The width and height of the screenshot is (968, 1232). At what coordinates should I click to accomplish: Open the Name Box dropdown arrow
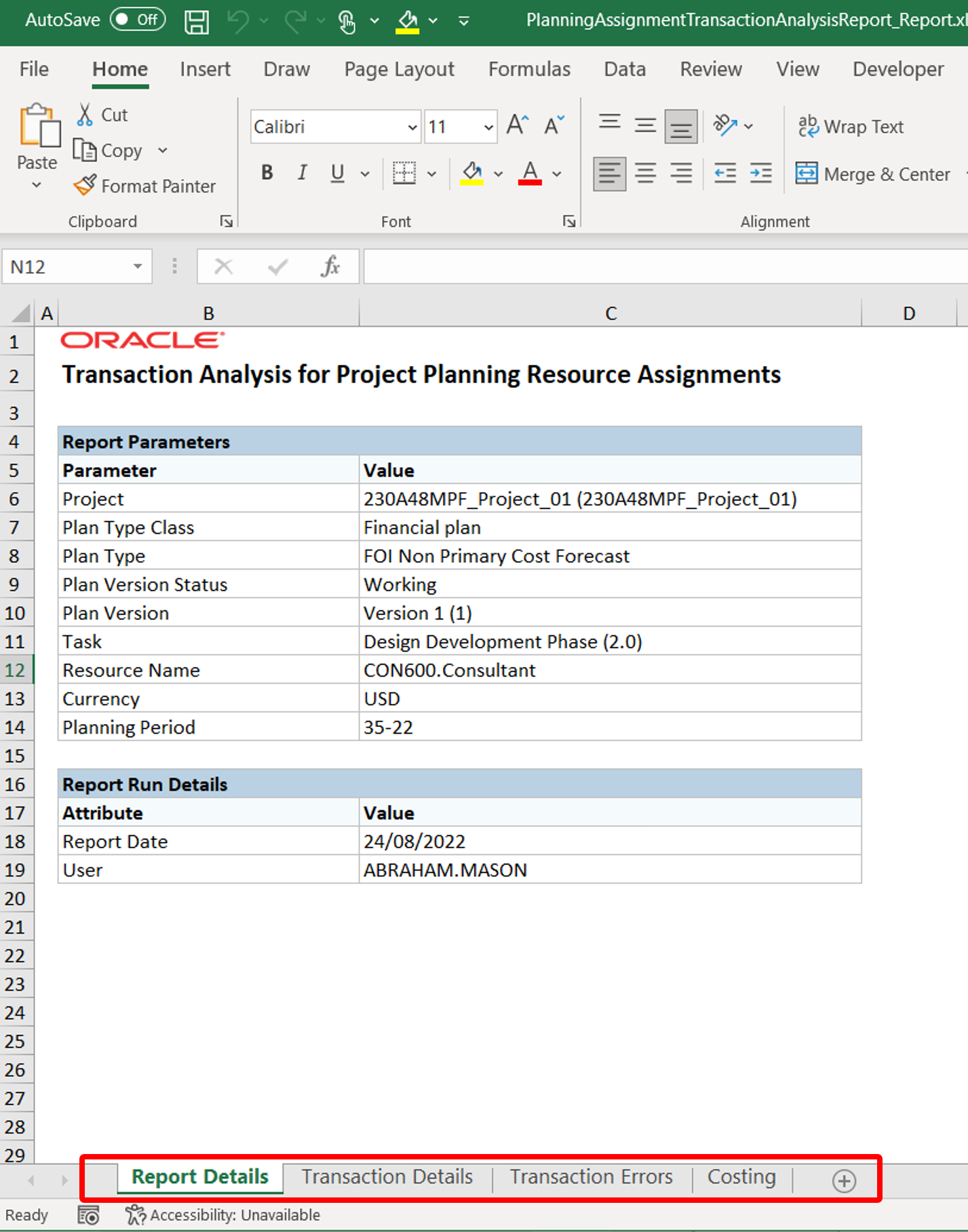pos(138,266)
